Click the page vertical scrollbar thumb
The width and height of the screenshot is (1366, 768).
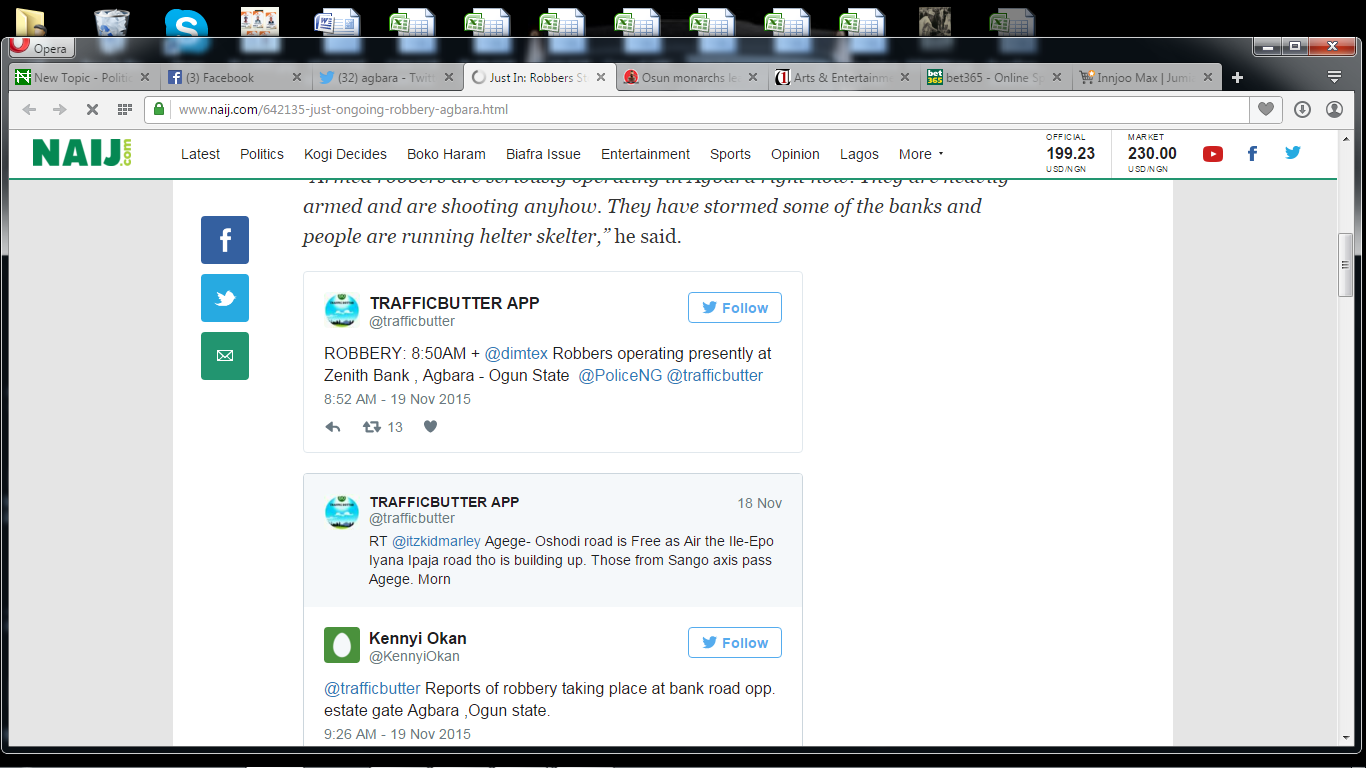(x=1346, y=265)
